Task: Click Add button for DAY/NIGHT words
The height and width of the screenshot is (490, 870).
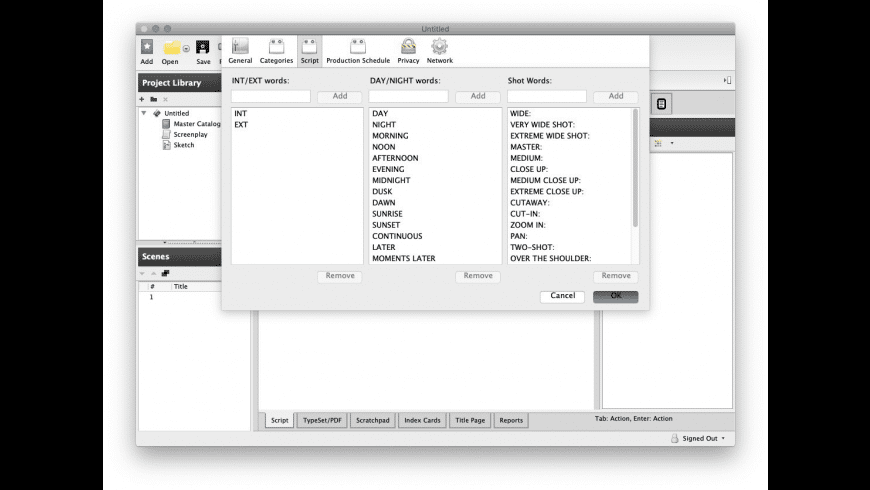Action: [478, 97]
